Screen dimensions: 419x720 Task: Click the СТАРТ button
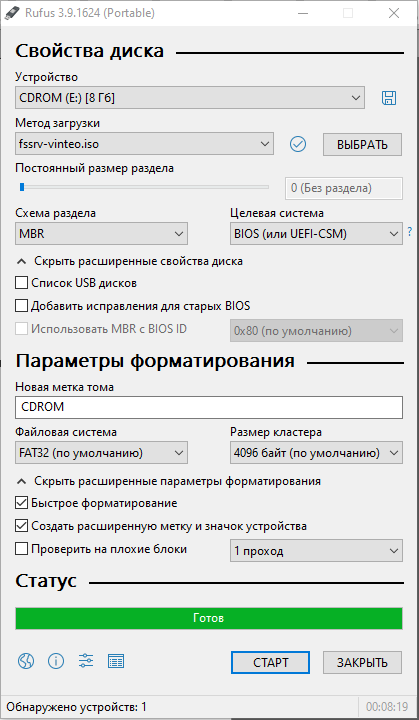click(270, 663)
